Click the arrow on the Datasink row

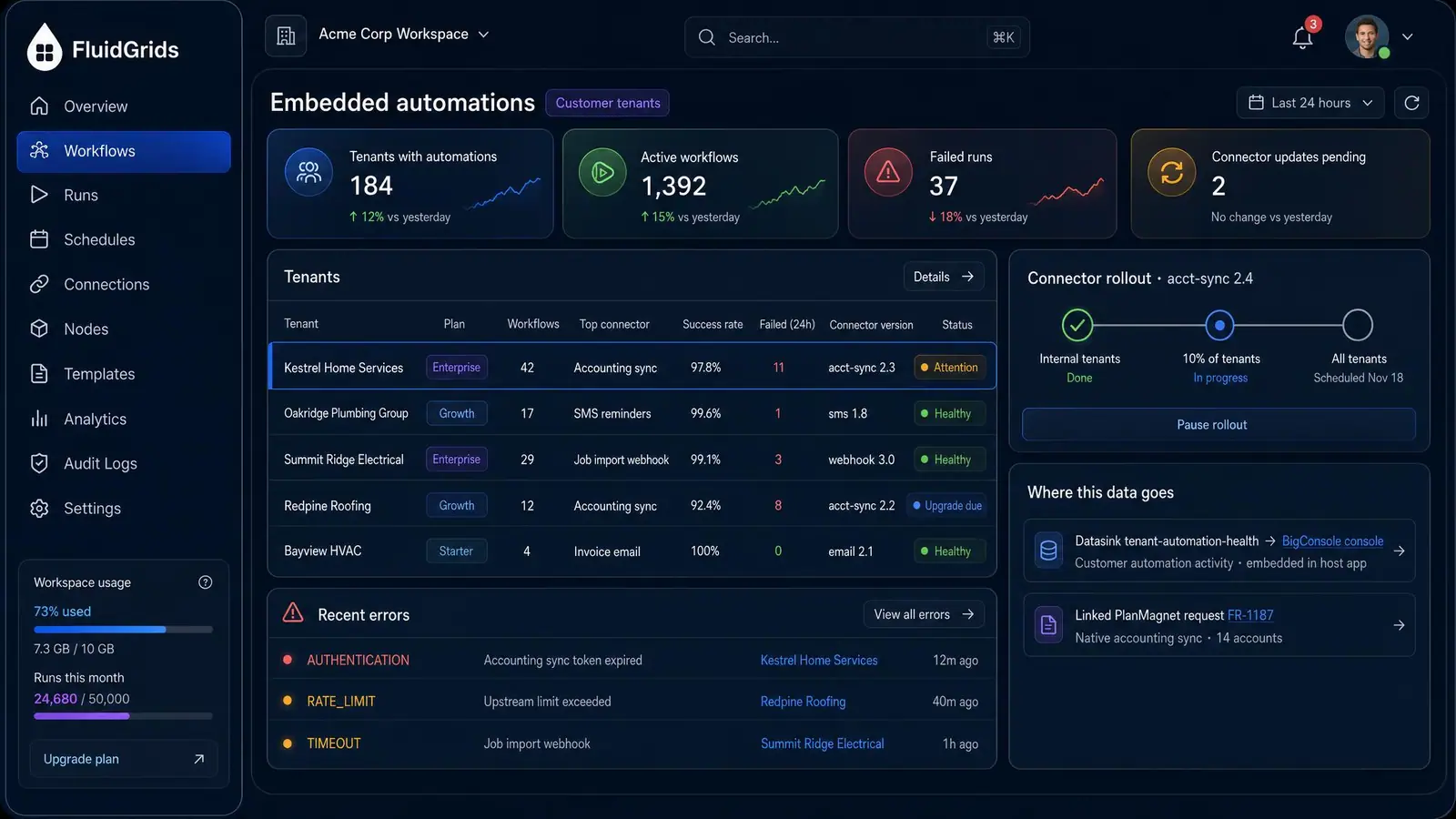point(1399,551)
